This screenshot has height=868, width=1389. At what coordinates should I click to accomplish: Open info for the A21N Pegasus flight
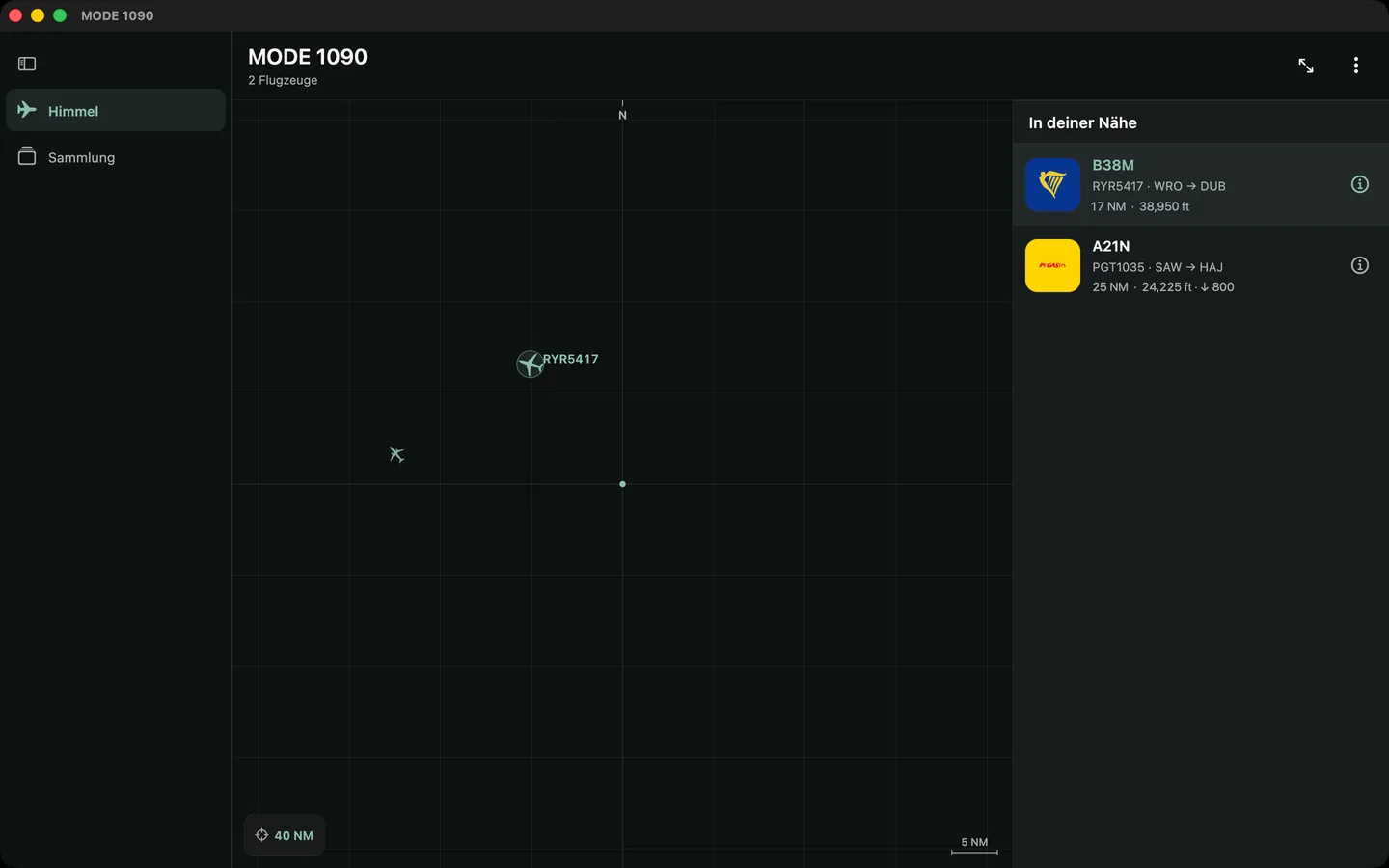[1360, 265]
